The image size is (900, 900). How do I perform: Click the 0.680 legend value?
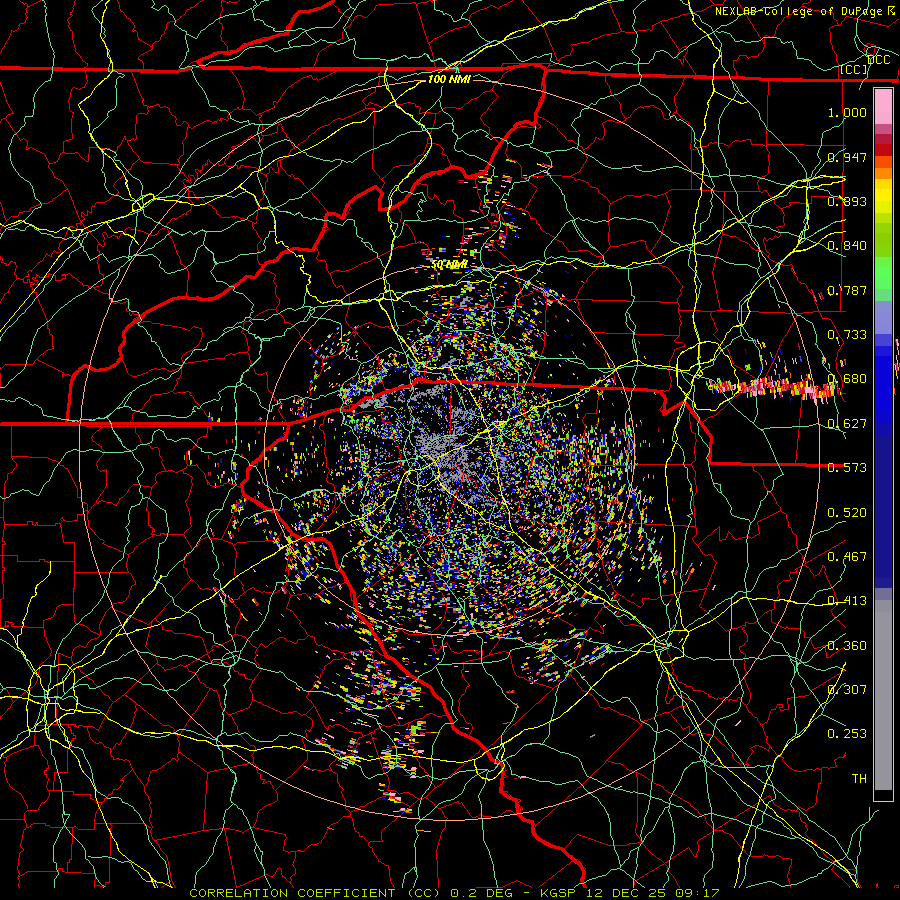(x=847, y=379)
